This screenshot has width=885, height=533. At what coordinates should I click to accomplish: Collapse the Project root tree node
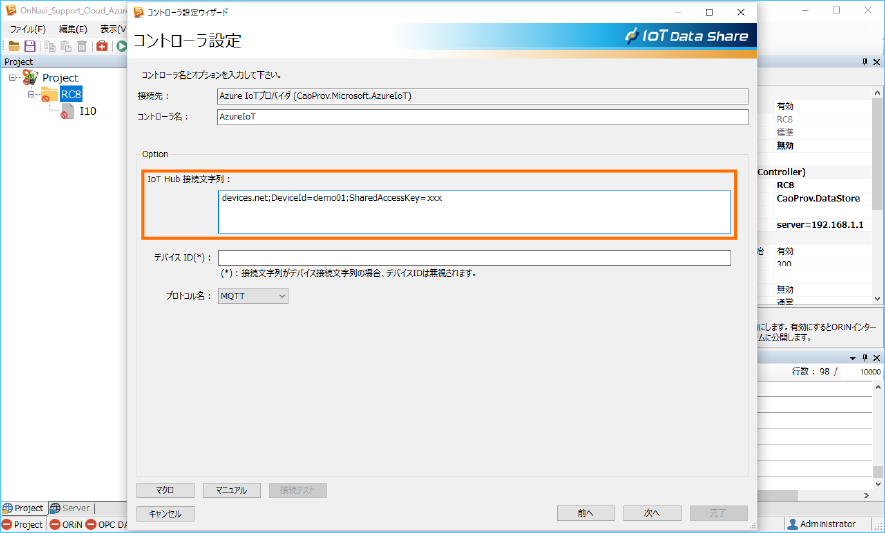click(13, 77)
